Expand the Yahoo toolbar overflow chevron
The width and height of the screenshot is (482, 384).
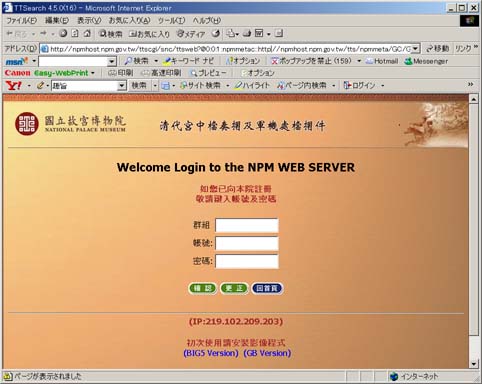[x=471, y=85]
